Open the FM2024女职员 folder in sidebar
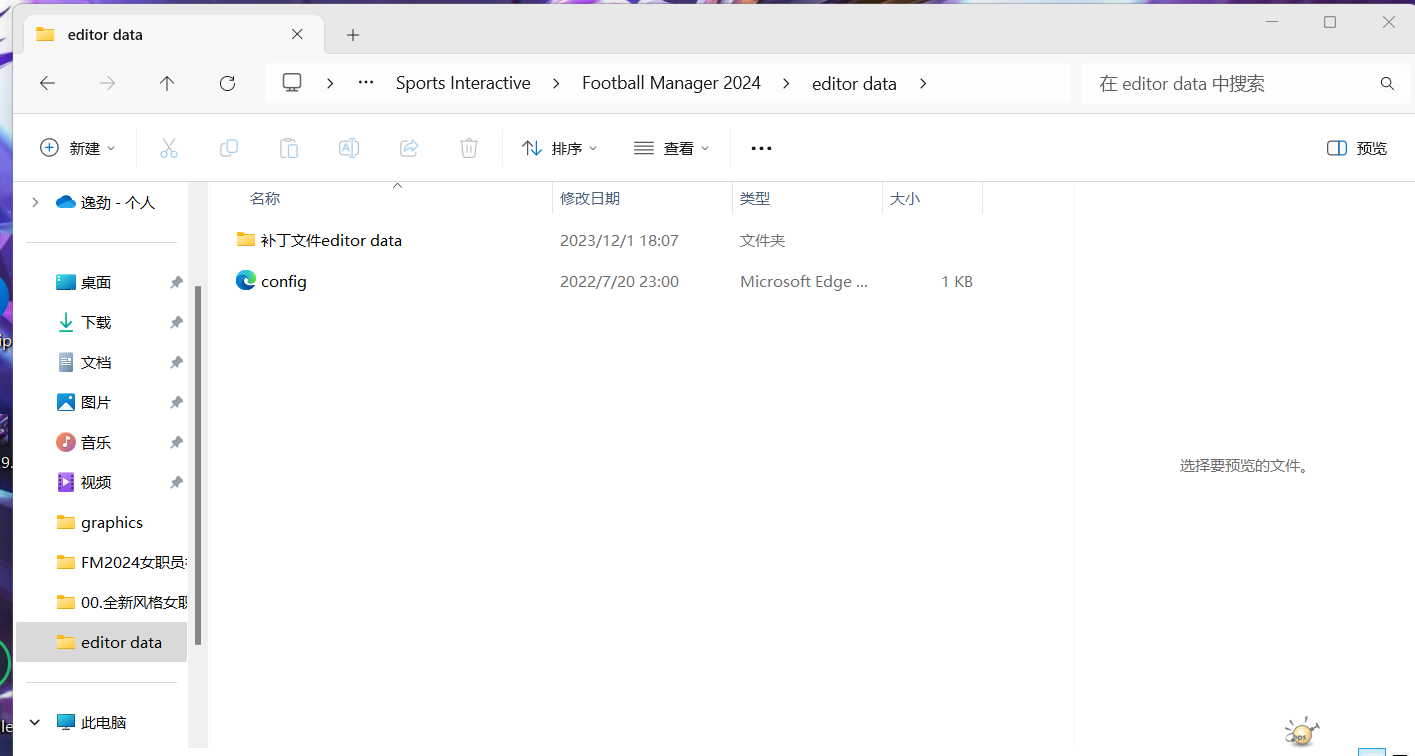Viewport: 1415px width, 756px height. 122,562
